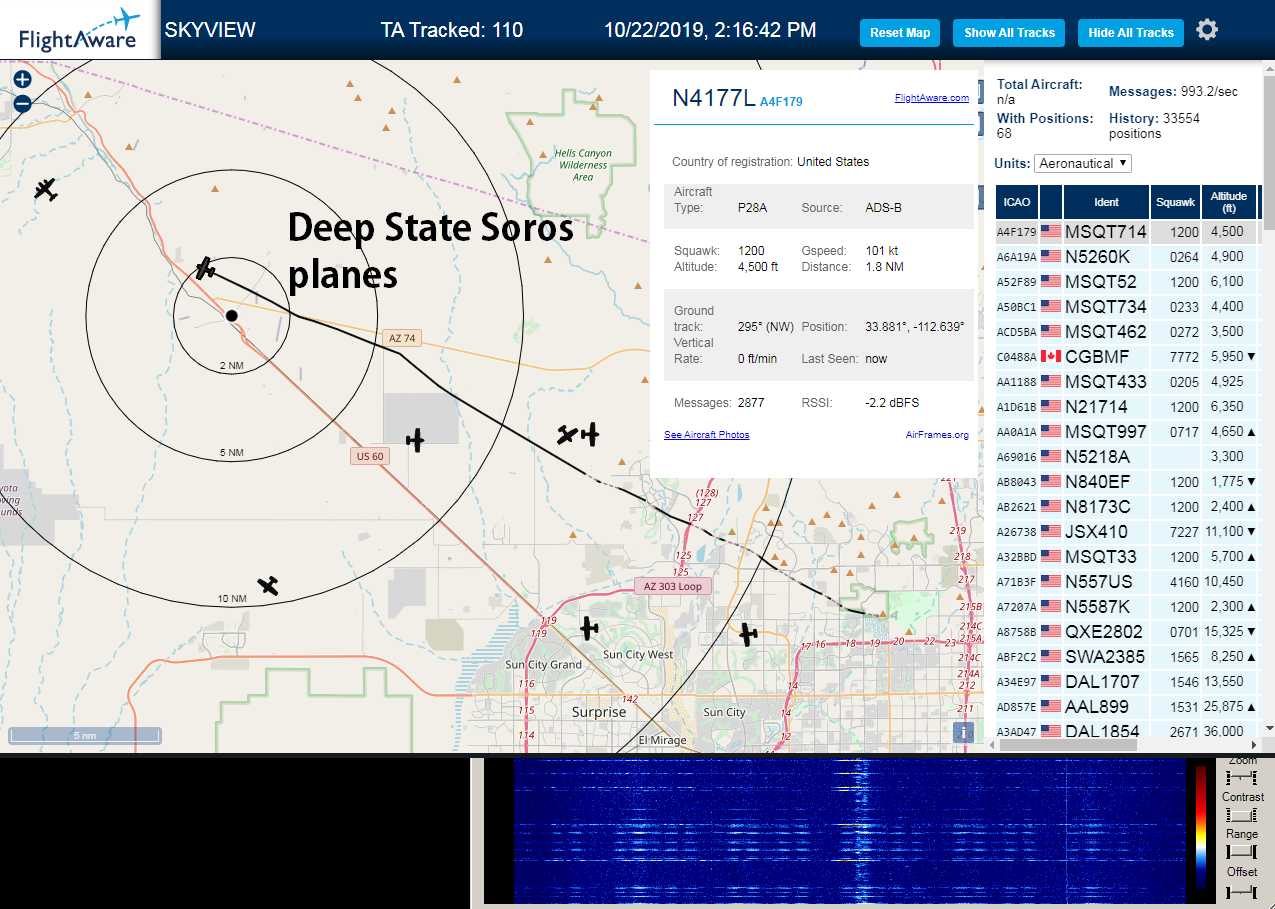Click the aircraft table vertical scrollbar down arrow
Screen dimensions: 1275x909
[x=1270, y=728]
